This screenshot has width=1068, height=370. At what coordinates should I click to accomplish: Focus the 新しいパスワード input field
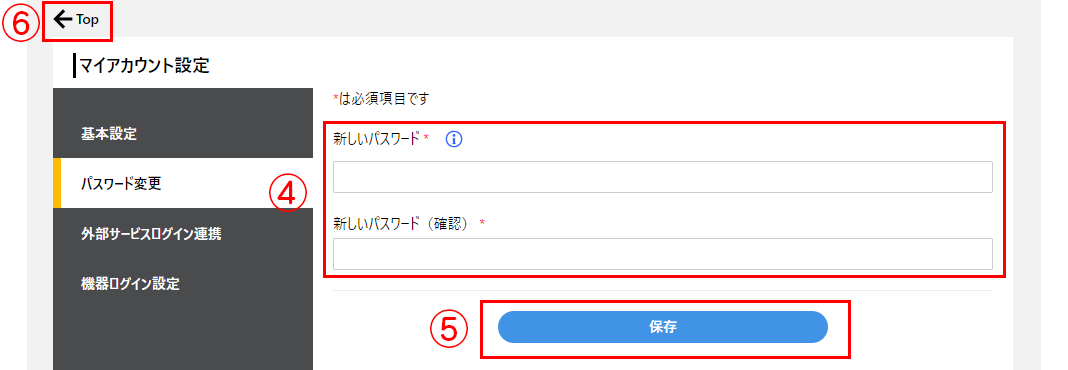[x=663, y=177]
